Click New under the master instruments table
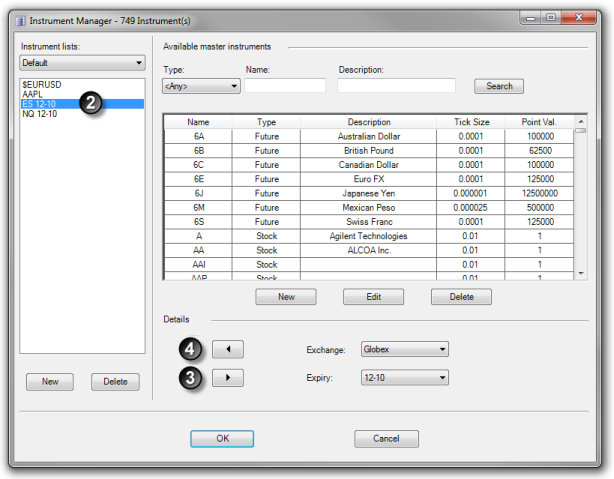 [286, 296]
